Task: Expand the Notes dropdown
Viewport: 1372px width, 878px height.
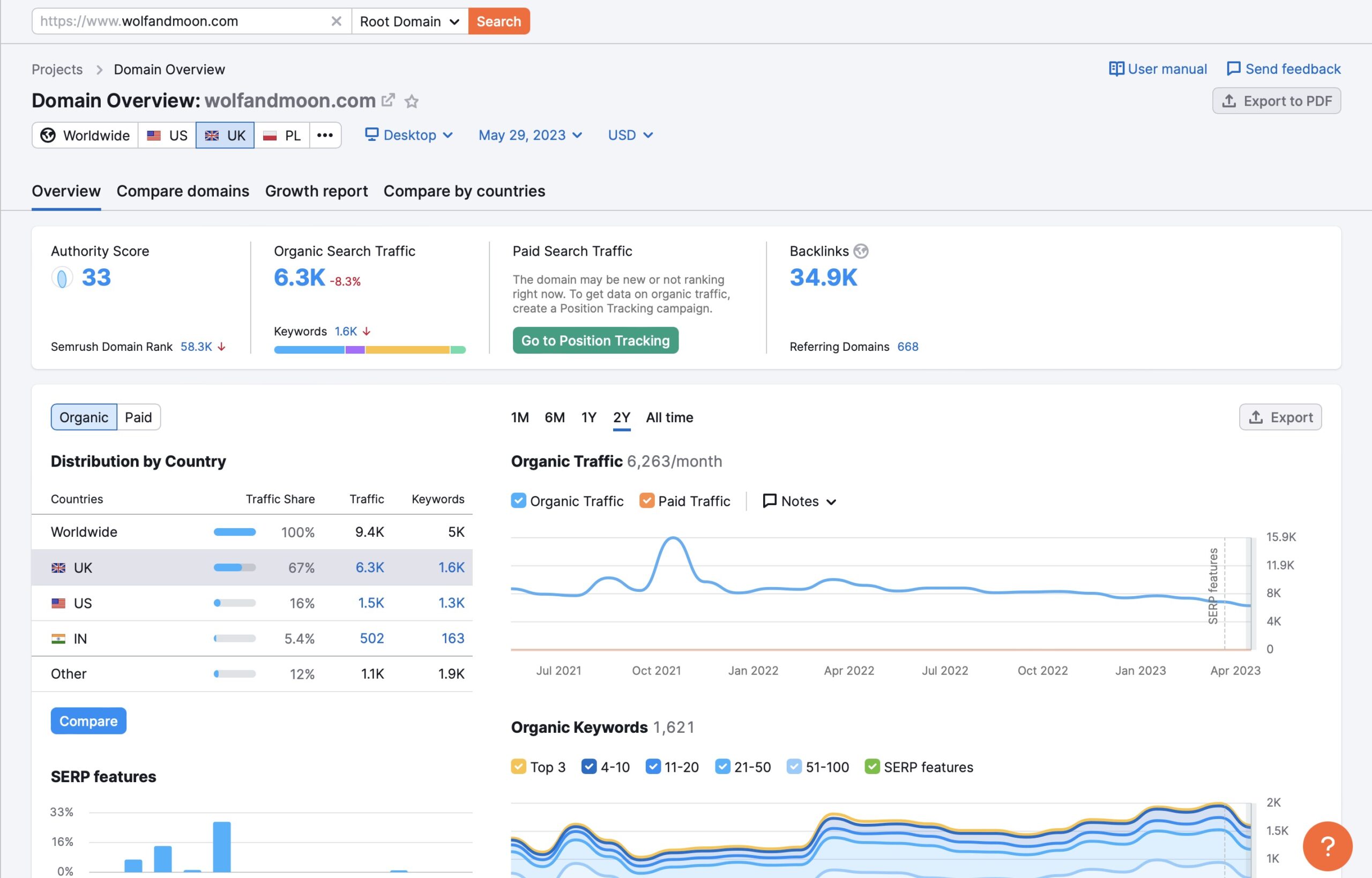Action: [800, 501]
